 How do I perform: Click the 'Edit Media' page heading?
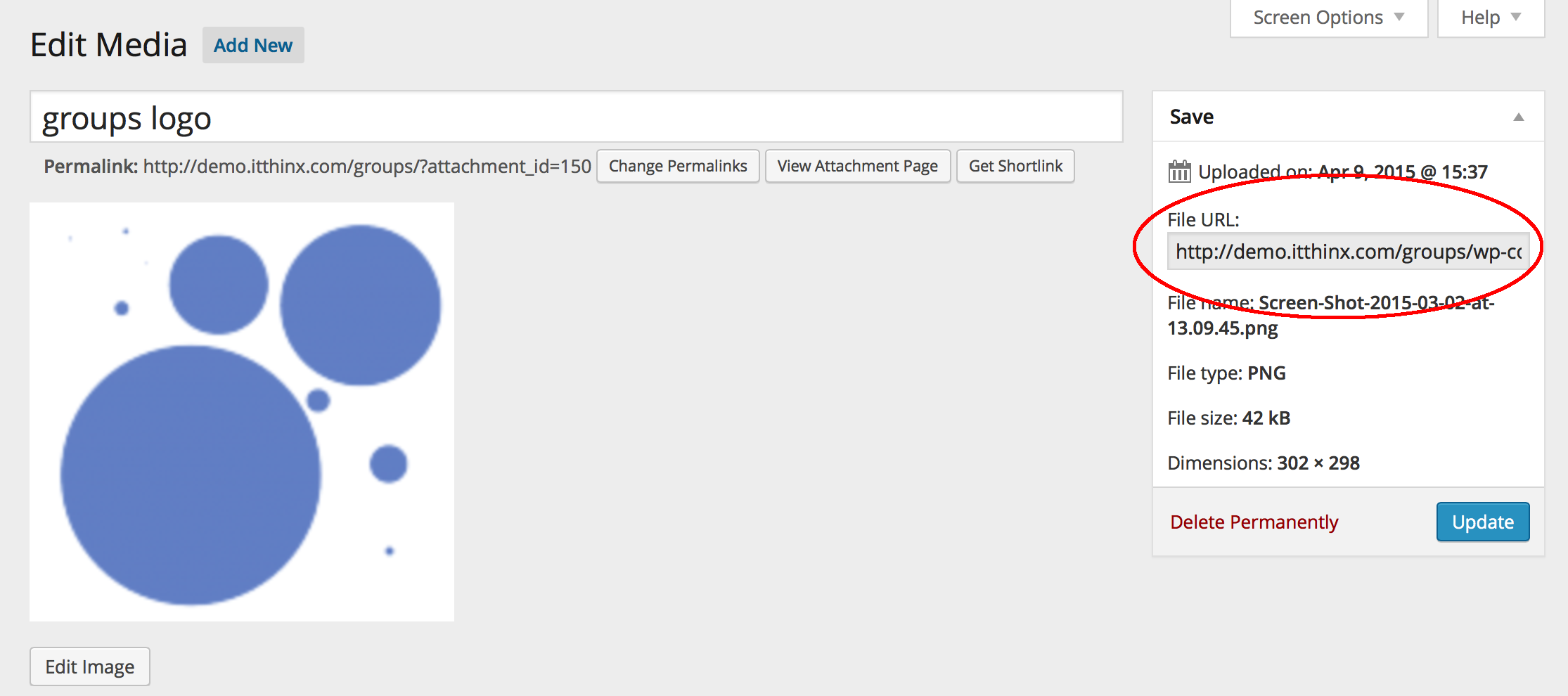click(109, 45)
